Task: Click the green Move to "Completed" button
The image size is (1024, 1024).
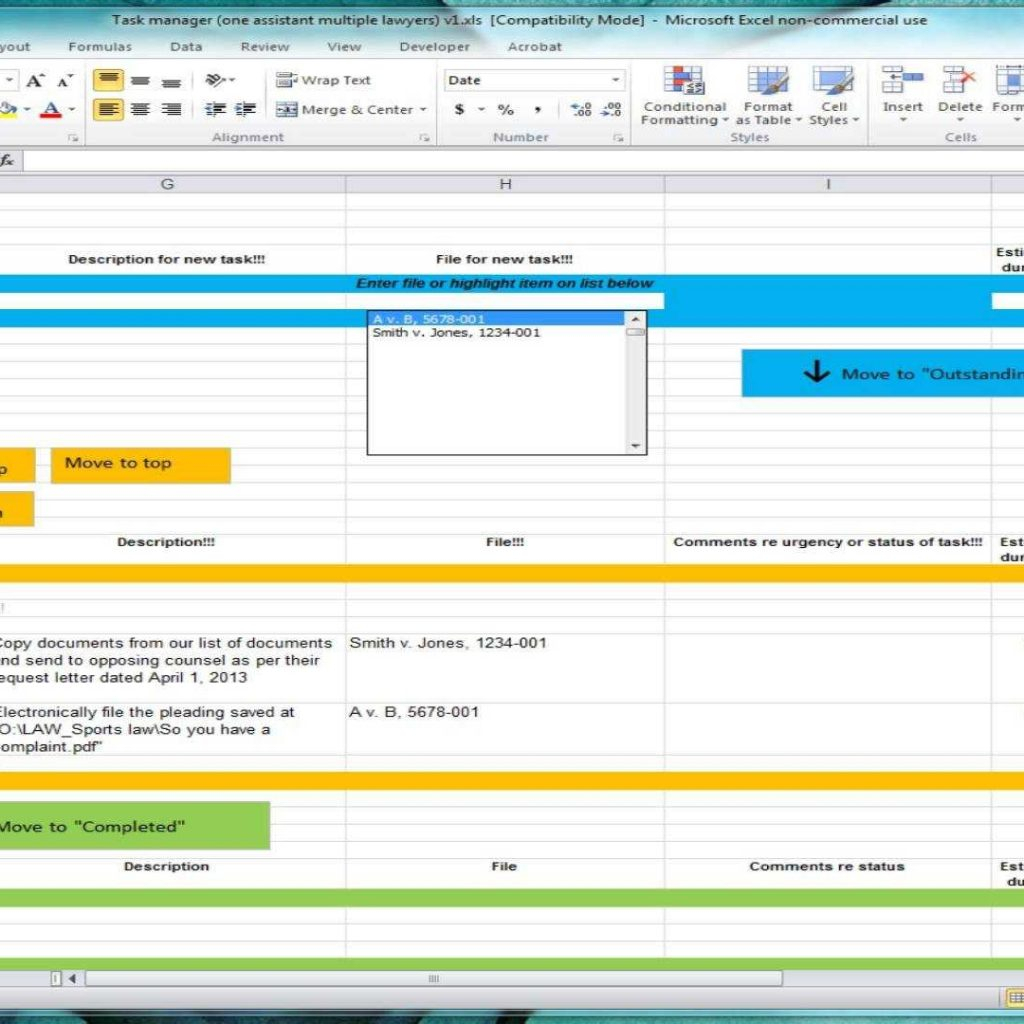Action: pyautogui.click(x=134, y=826)
